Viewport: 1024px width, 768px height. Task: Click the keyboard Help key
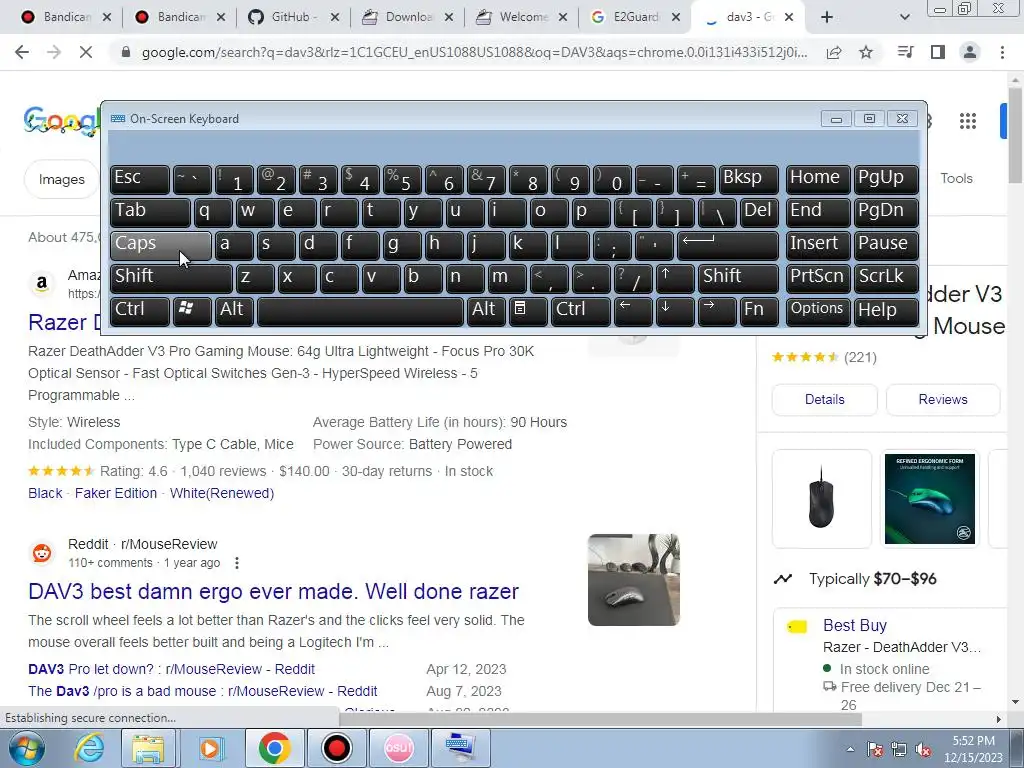886,311
